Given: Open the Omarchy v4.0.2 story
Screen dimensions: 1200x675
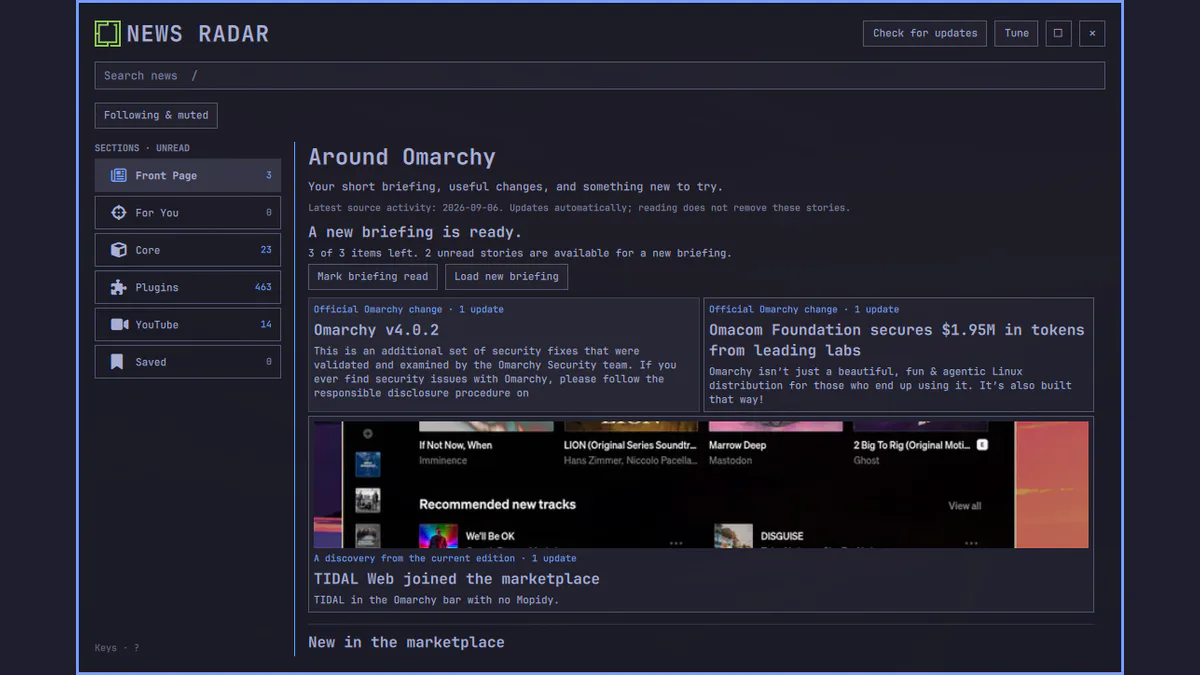Looking at the screenshot, I should coord(504,355).
